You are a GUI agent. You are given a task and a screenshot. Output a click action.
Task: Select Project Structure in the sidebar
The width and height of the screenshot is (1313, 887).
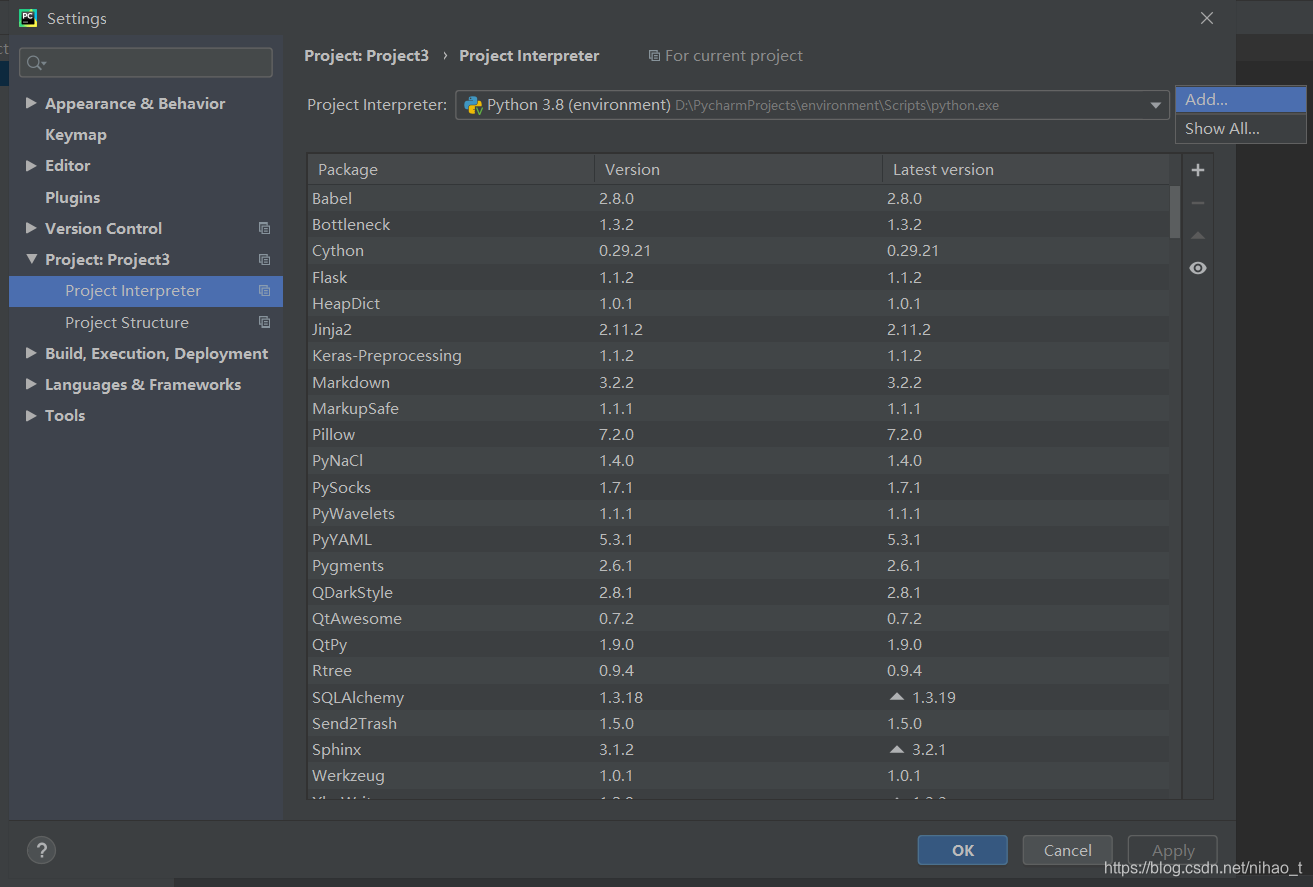tap(146, 322)
